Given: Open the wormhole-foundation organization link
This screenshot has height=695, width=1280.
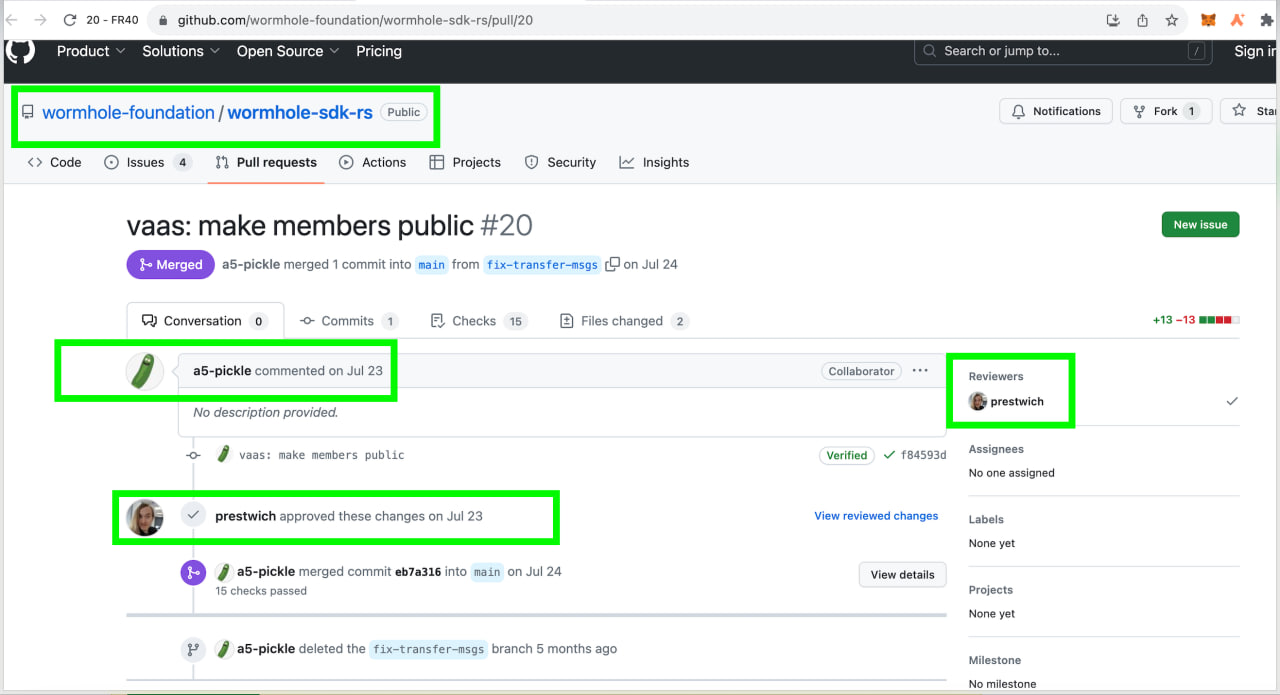Looking at the screenshot, I should point(128,112).
